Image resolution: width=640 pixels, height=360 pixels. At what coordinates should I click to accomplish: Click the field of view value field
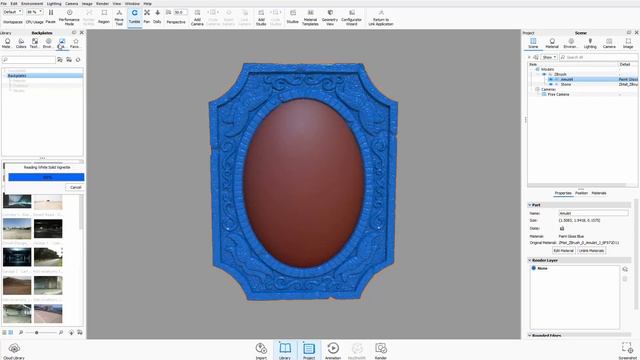coord(180,12)
